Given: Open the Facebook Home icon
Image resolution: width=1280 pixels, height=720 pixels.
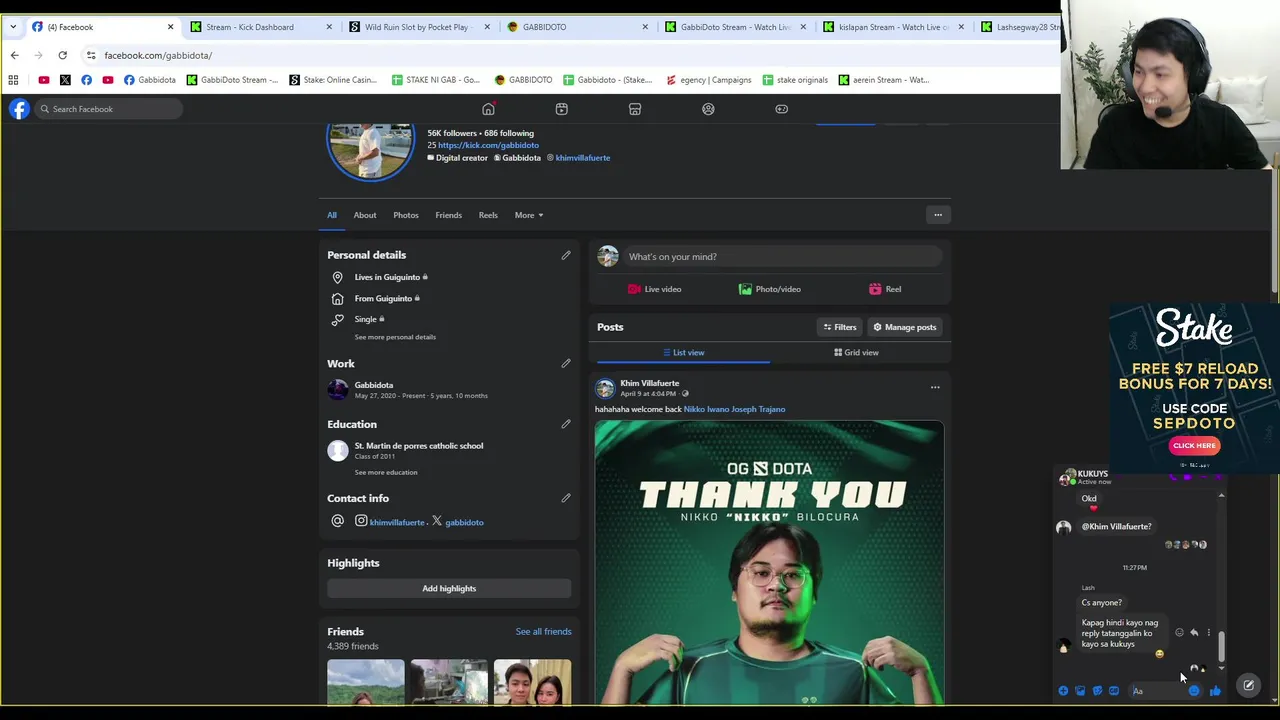Looking at the screenshot, I should click(x=488, y=109).
